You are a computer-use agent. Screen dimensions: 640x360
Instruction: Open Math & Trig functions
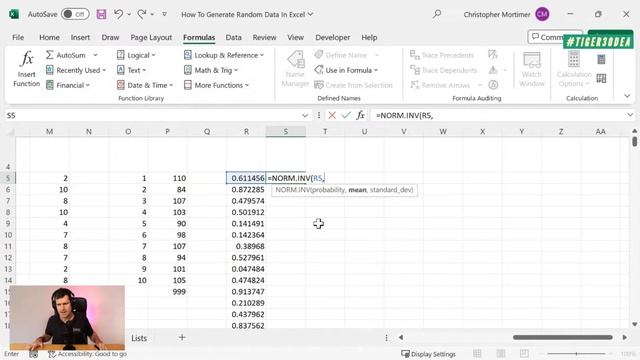tap(211, 70)
